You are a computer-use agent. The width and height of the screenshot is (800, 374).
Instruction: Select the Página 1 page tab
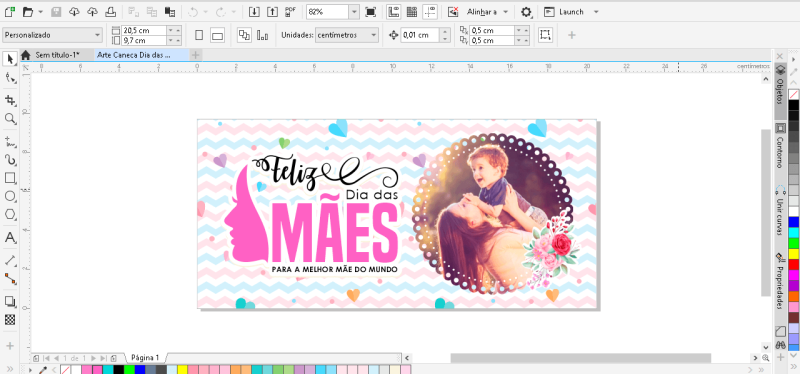pos(145,358)
